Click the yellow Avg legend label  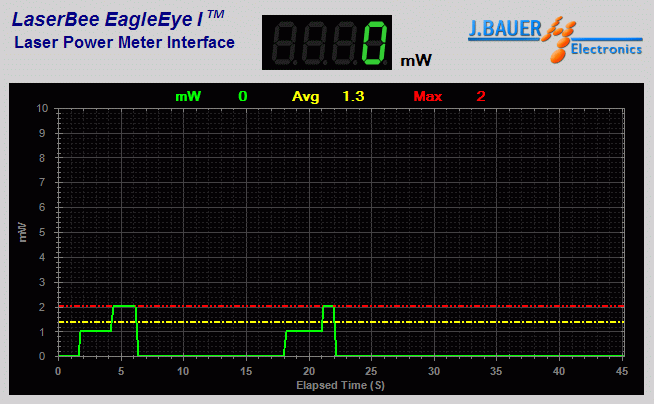pyautogui.click(x=305, y=97)
